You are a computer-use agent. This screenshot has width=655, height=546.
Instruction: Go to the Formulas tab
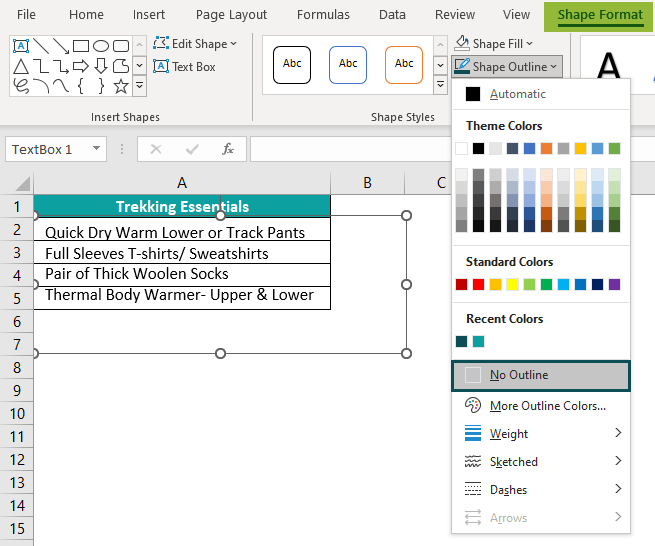tap(323, 15)
